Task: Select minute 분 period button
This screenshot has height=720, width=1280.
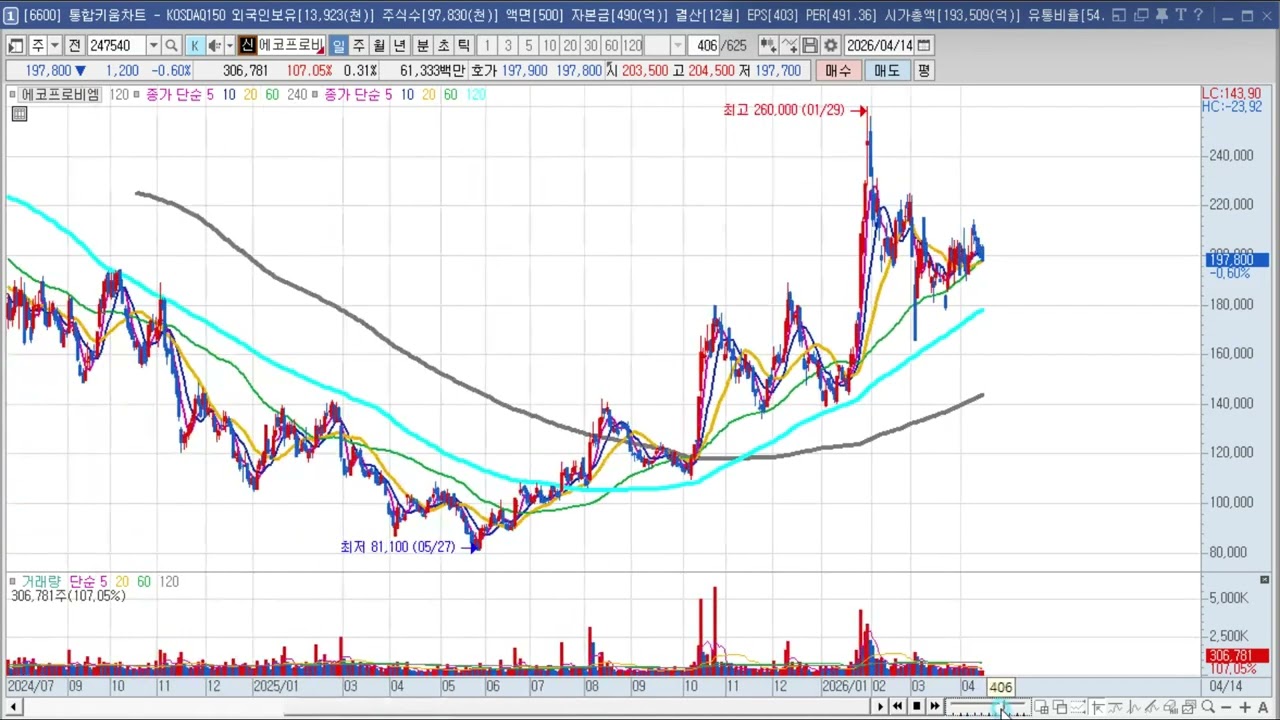Action: tap(422, 46)
